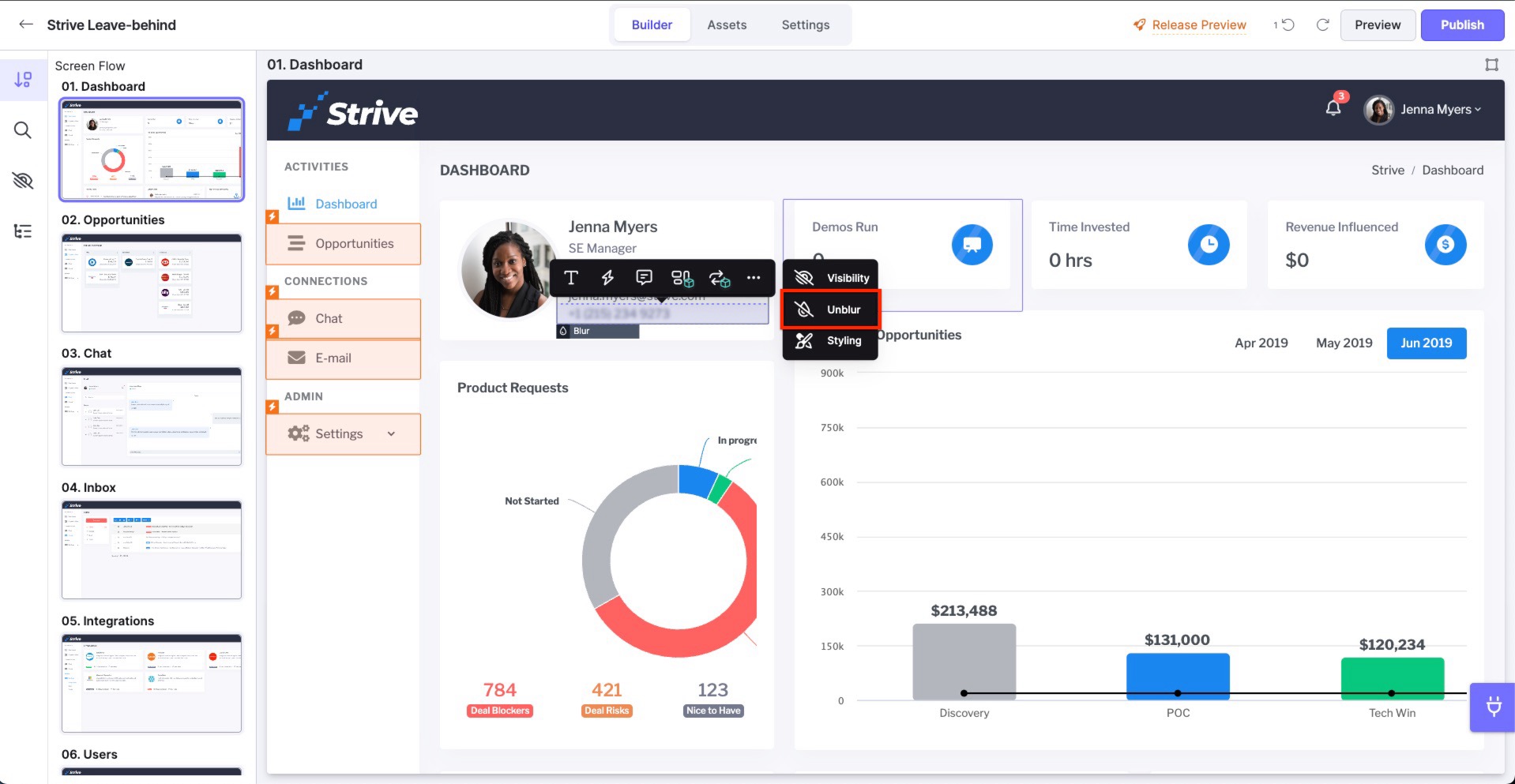The height and width of the screenshot is (784, 1515).
Task: Click the Tech Win green bar
Action: (x=1393, y=679)
